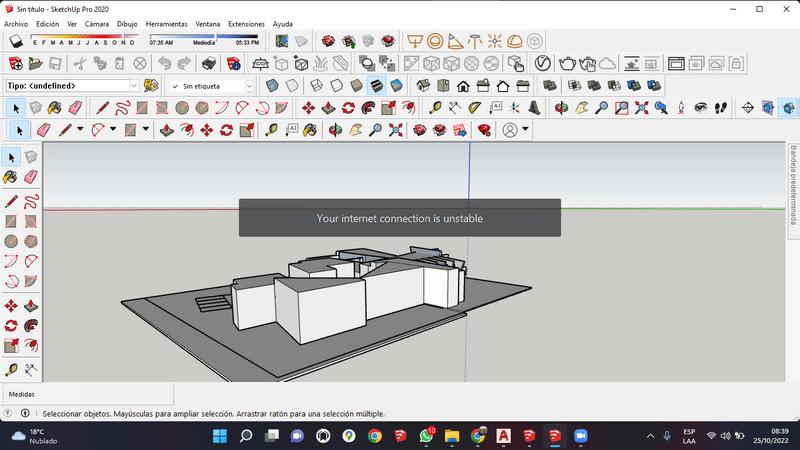Click the V-Ray render button
Image resolution: width=800 pixels, height=450 pixels.
pos(544,63)
